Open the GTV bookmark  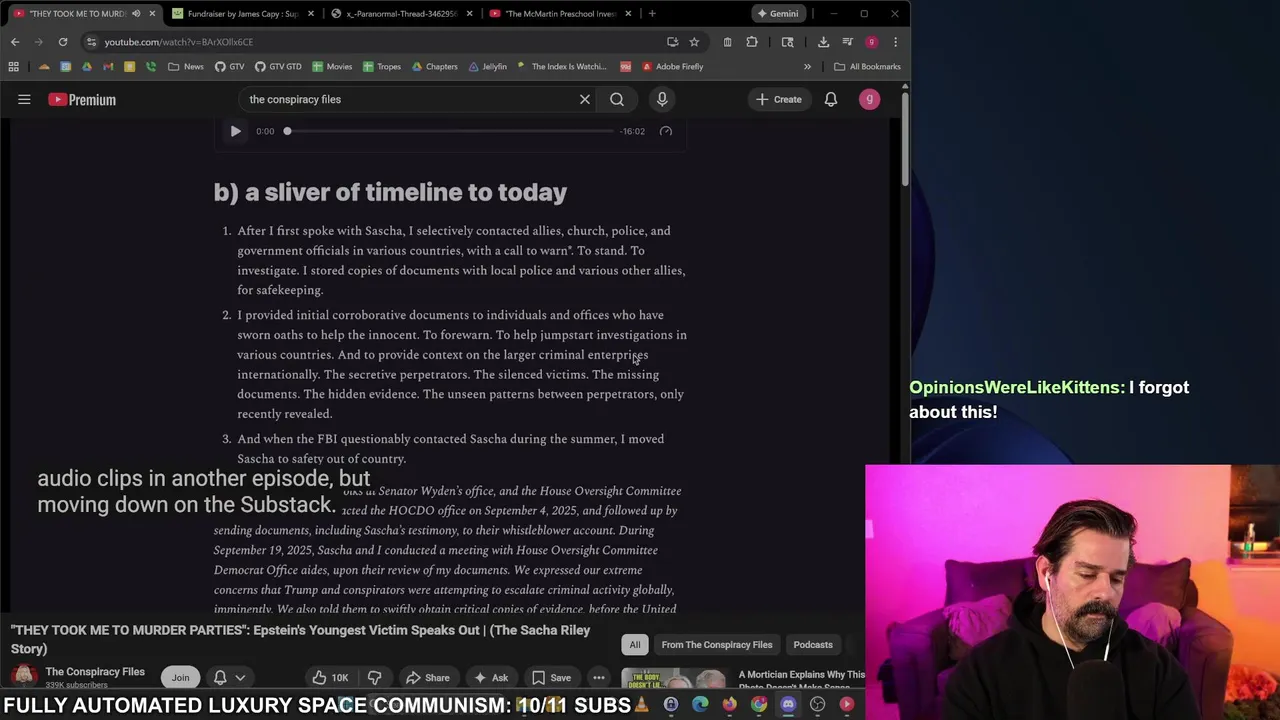229,67
